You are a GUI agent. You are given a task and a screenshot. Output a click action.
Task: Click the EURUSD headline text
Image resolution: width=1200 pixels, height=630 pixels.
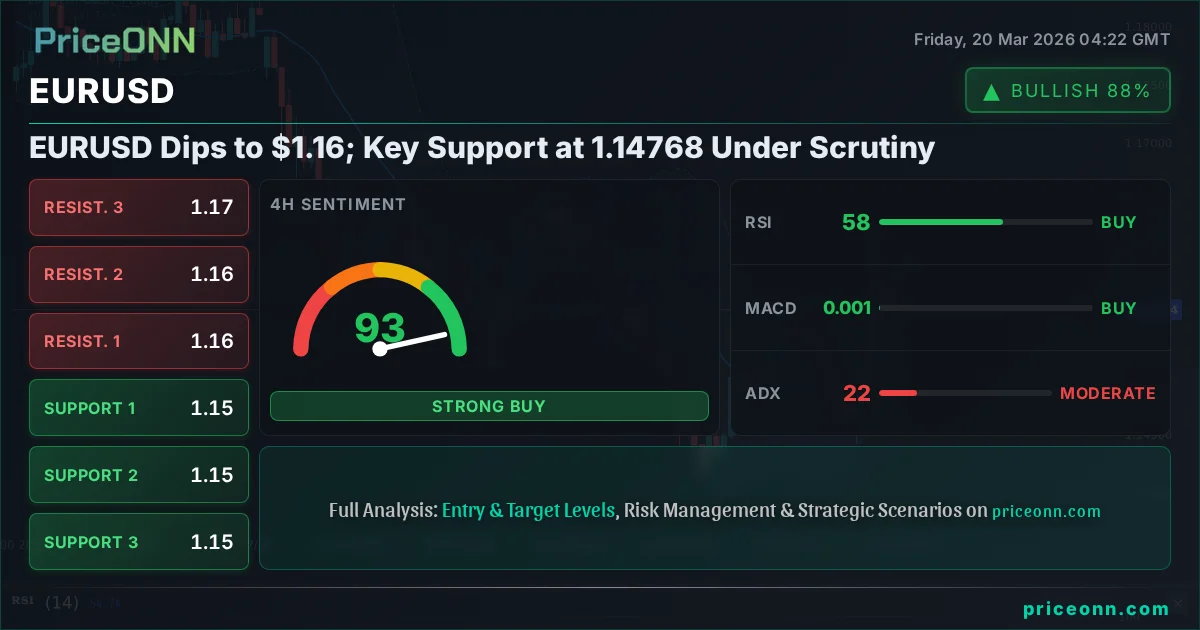tap(482, 149)
